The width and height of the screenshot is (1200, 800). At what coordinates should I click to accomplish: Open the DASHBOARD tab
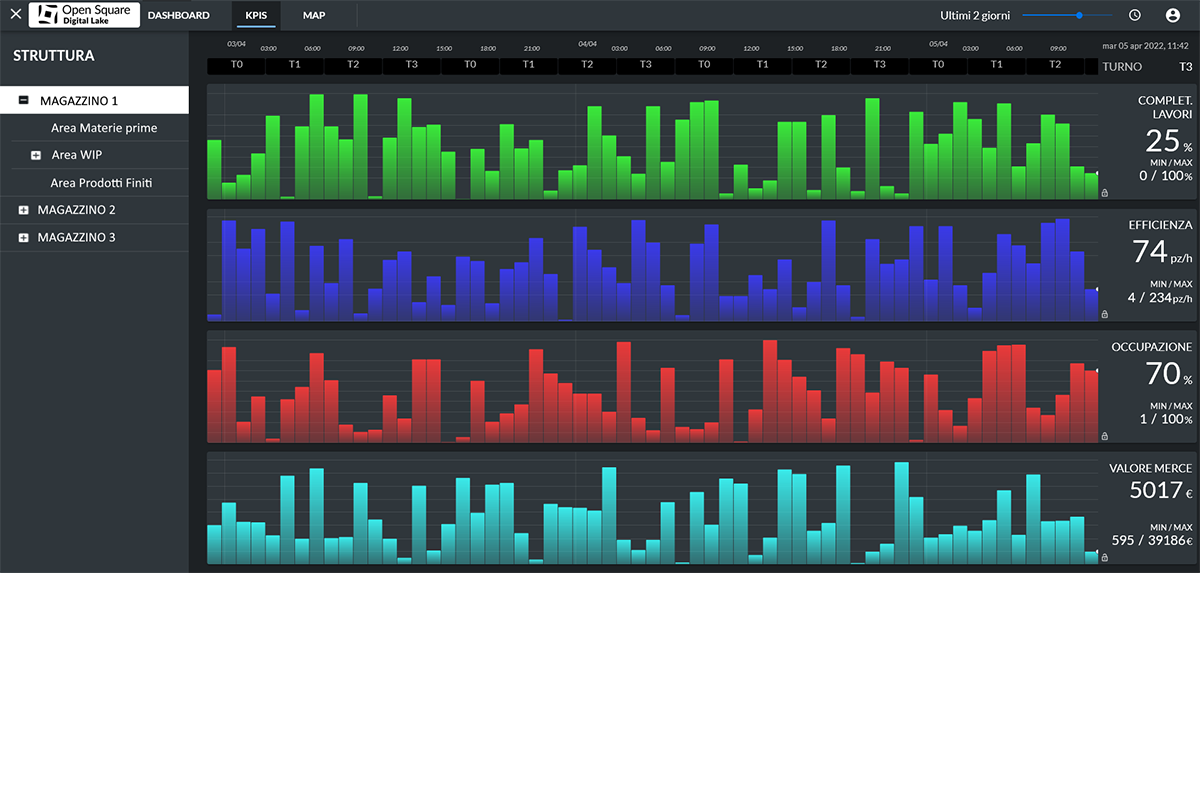point(179,15)
